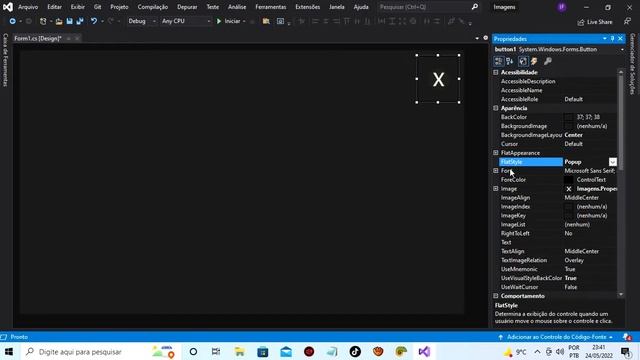Click Adicionar ao Controle do Código-Fonte
640x360 pixels.
click(x=556, y=337)
